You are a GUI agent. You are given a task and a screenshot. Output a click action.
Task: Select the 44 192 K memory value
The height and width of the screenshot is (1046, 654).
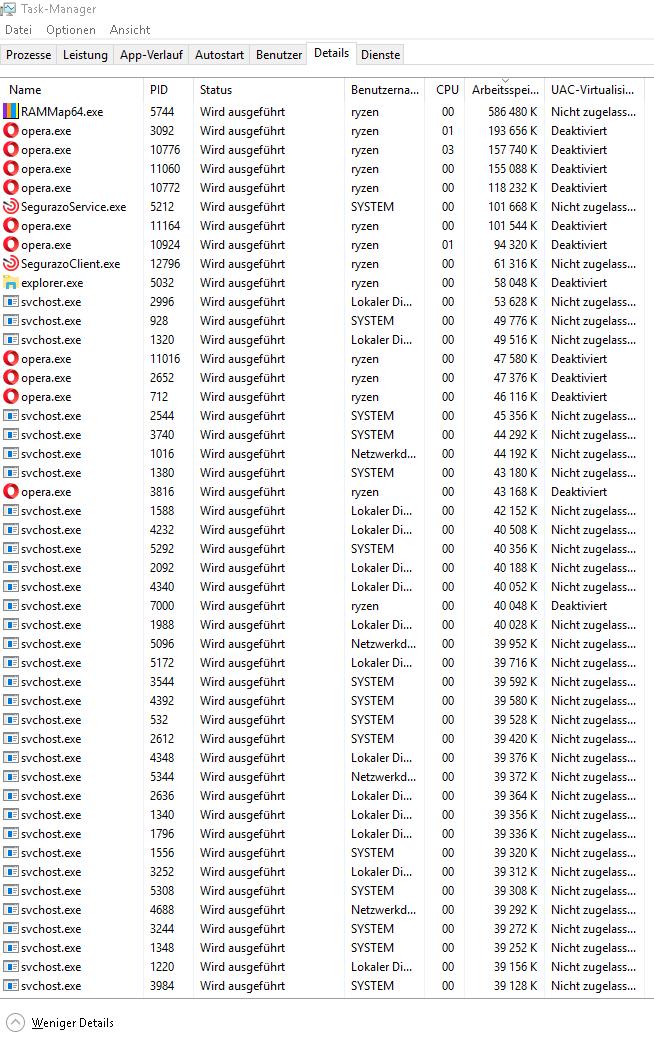pyautogui.click(x=516, y=454)
